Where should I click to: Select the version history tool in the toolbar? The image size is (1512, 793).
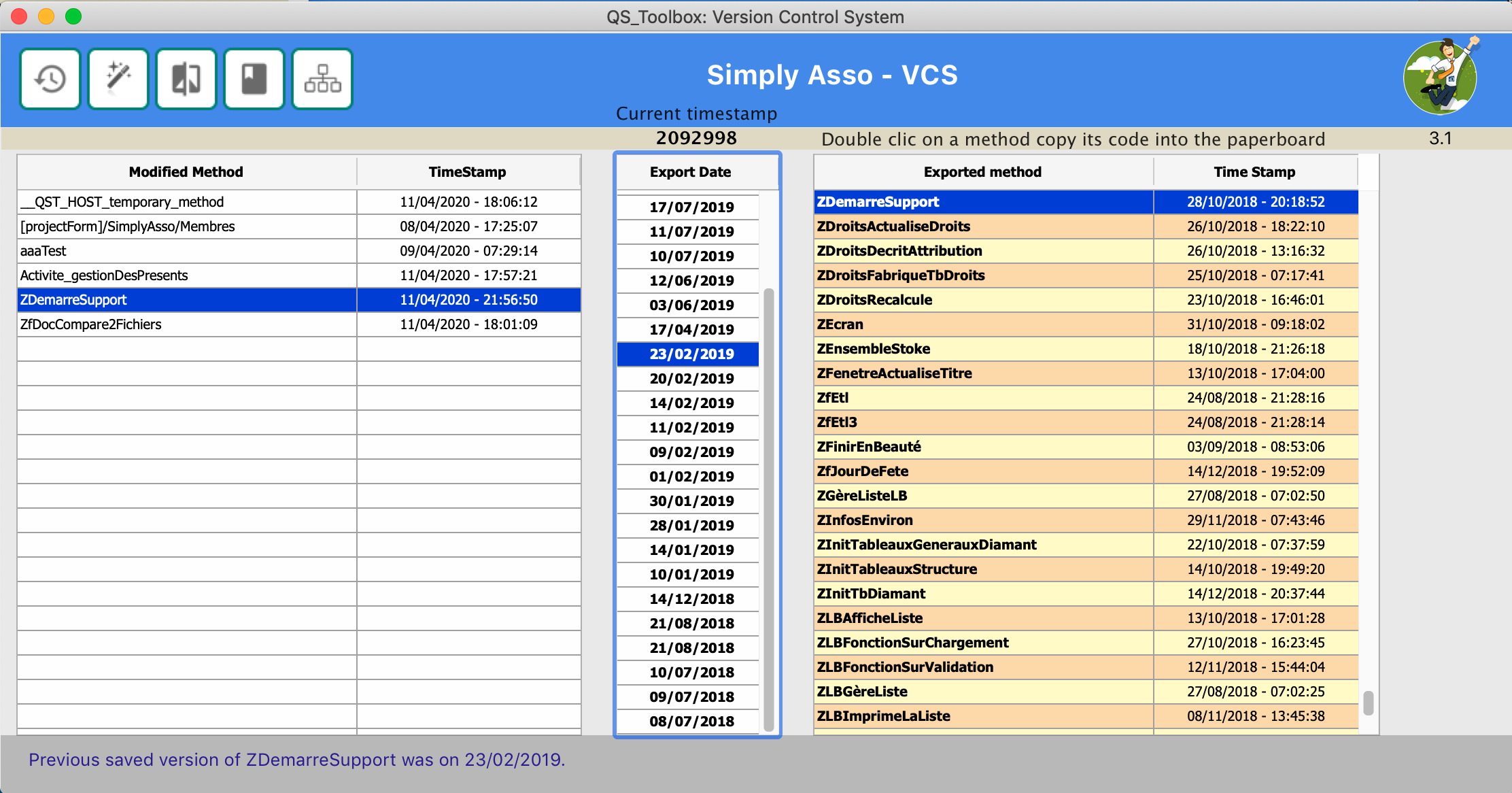[50, 78]
